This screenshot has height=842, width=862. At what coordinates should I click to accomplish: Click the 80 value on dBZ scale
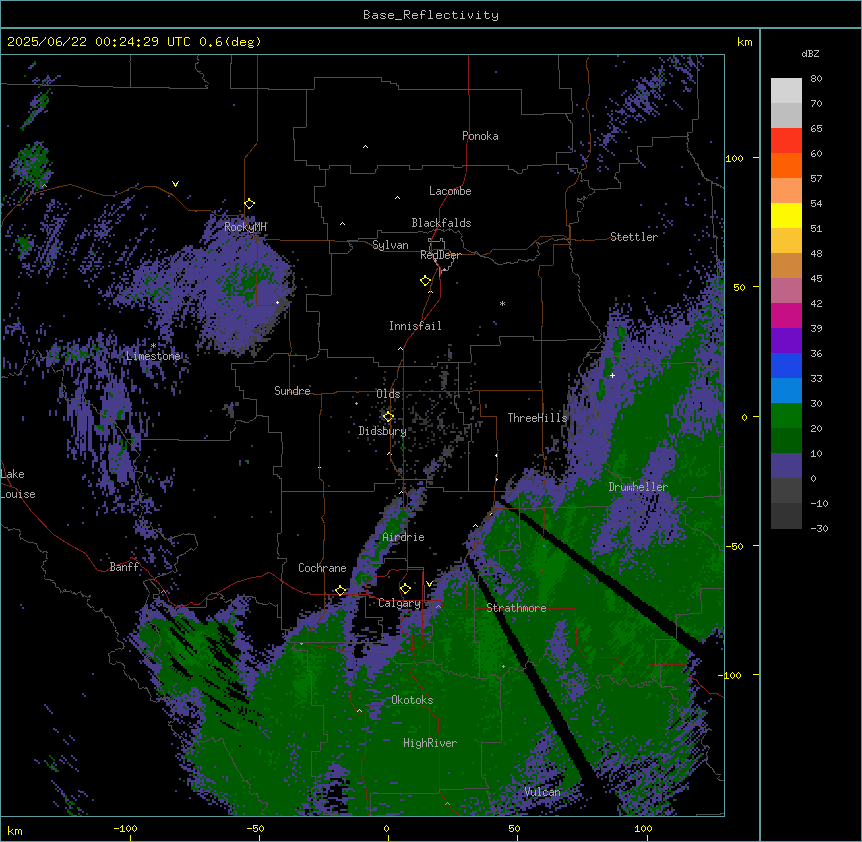(x=816, y=79)
